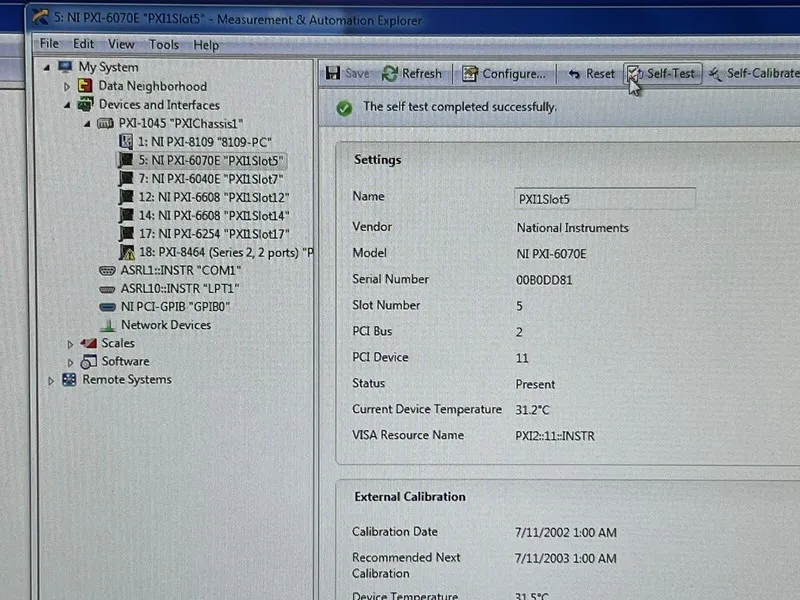Collapse the Devices and Interfaces node
This screenshot has height=600, width=800.
click(67, 105)
